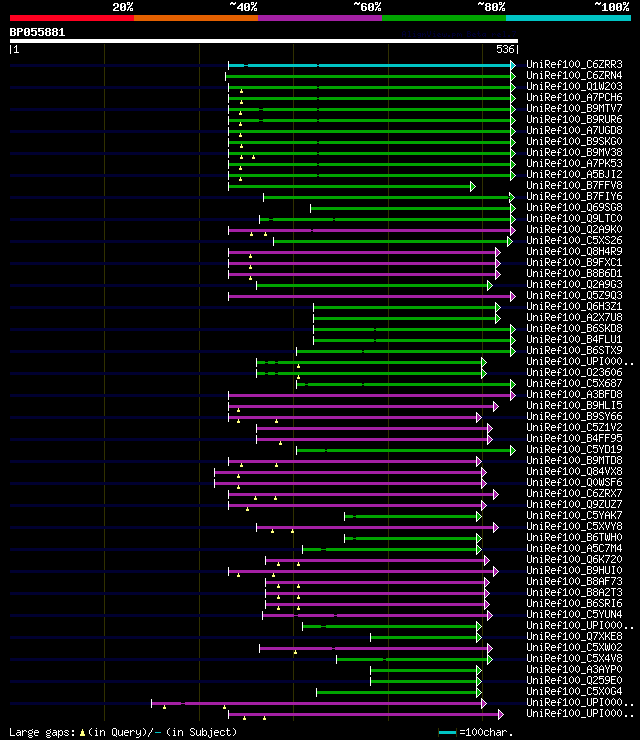This screenshot has height=740, width=640.
Task: Click the white query sequence bar
Action: click(x=264, y=41)
